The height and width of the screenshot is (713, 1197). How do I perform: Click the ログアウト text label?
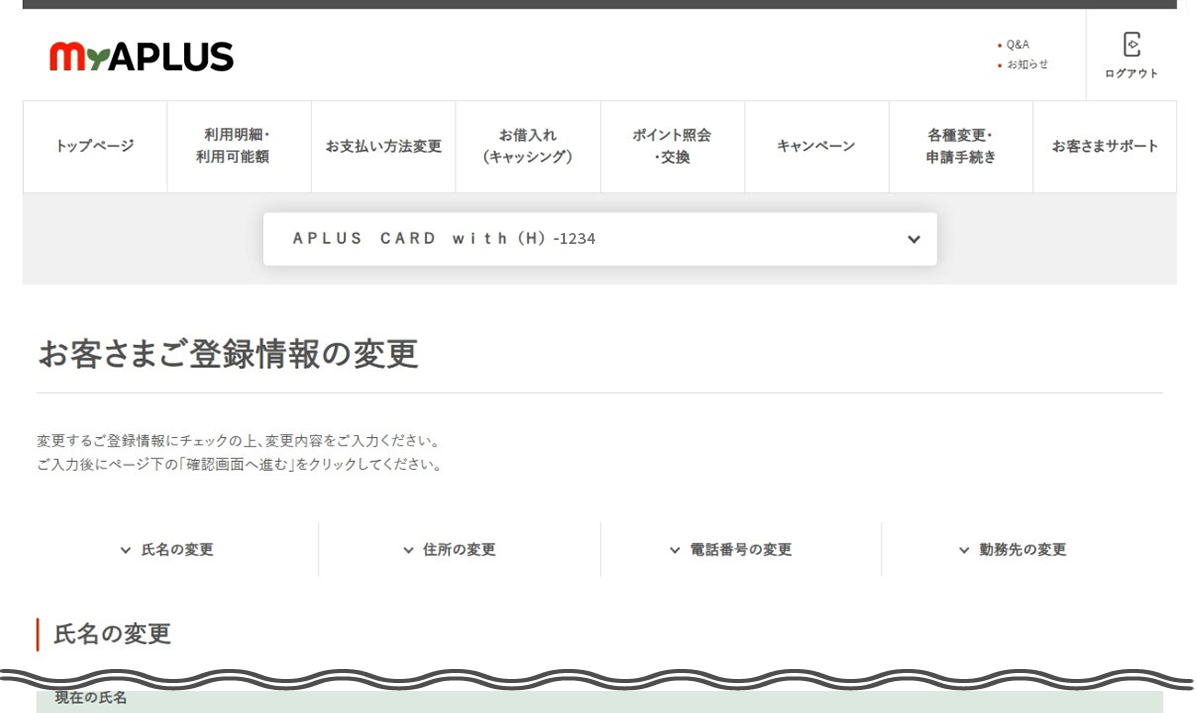click(x=1131, y=74)
